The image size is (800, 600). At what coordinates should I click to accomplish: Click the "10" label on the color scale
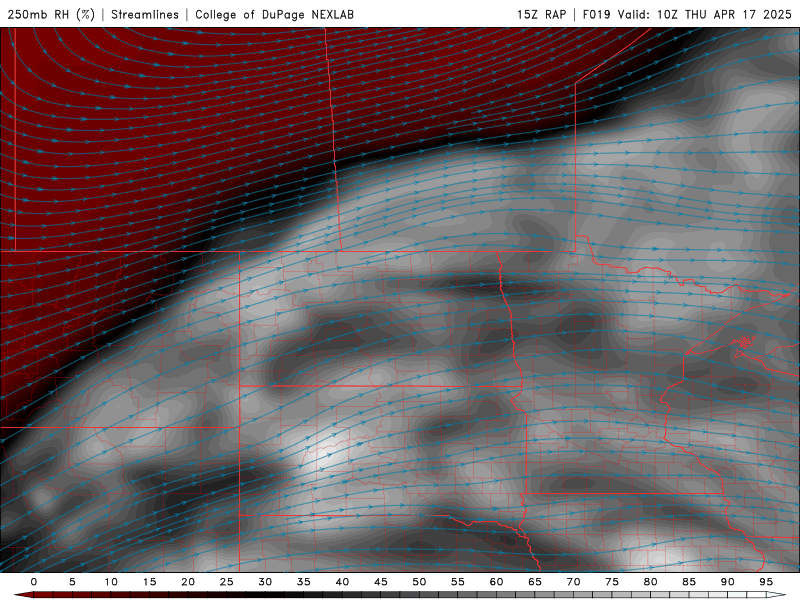click(111, 582)
